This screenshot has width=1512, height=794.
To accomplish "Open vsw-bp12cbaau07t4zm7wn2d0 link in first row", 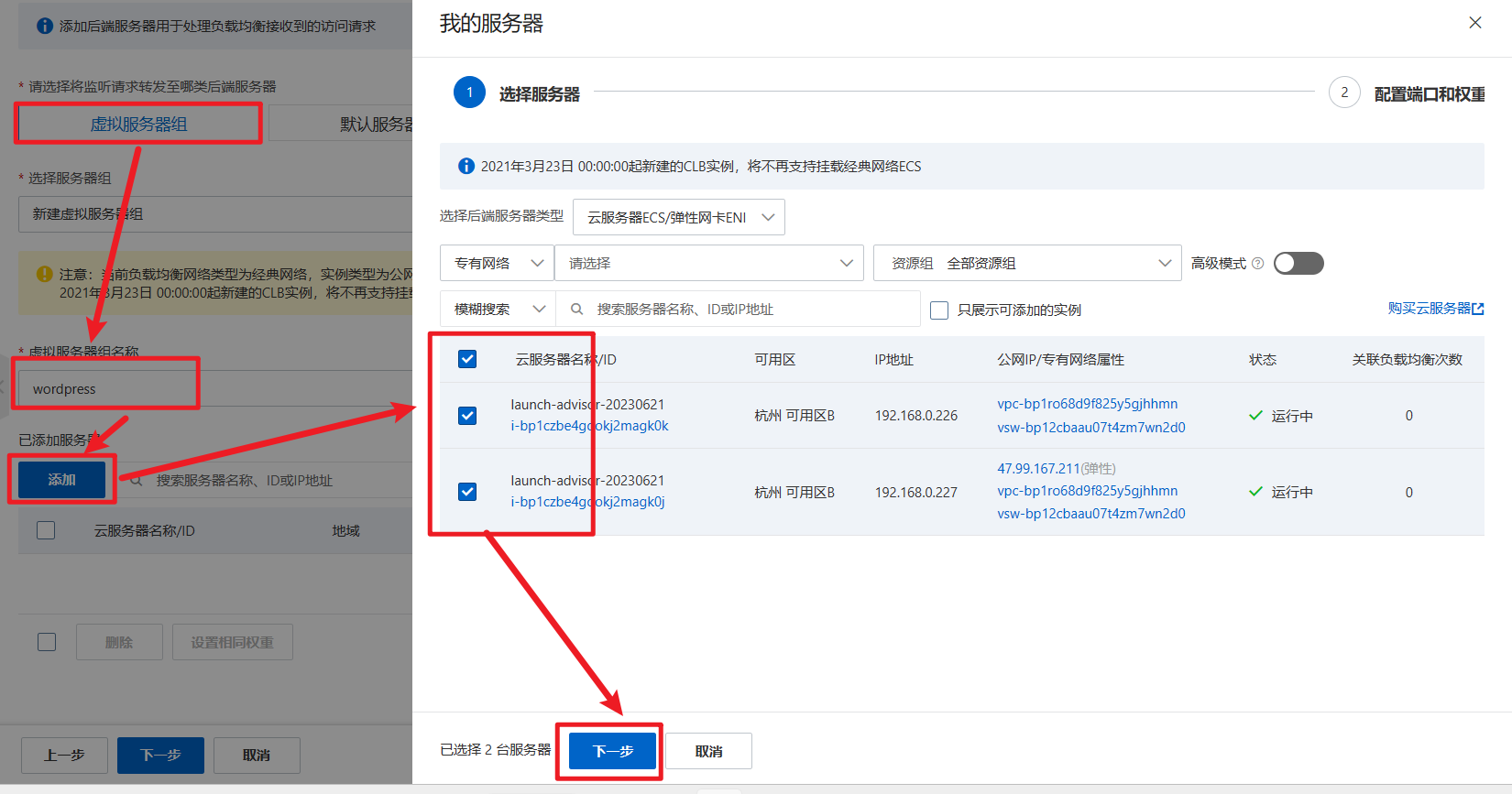I will click(1091, 428).
